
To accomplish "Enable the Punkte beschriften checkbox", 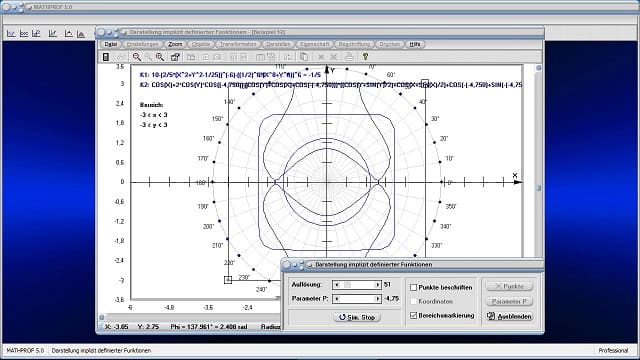I will pos(413,287).
